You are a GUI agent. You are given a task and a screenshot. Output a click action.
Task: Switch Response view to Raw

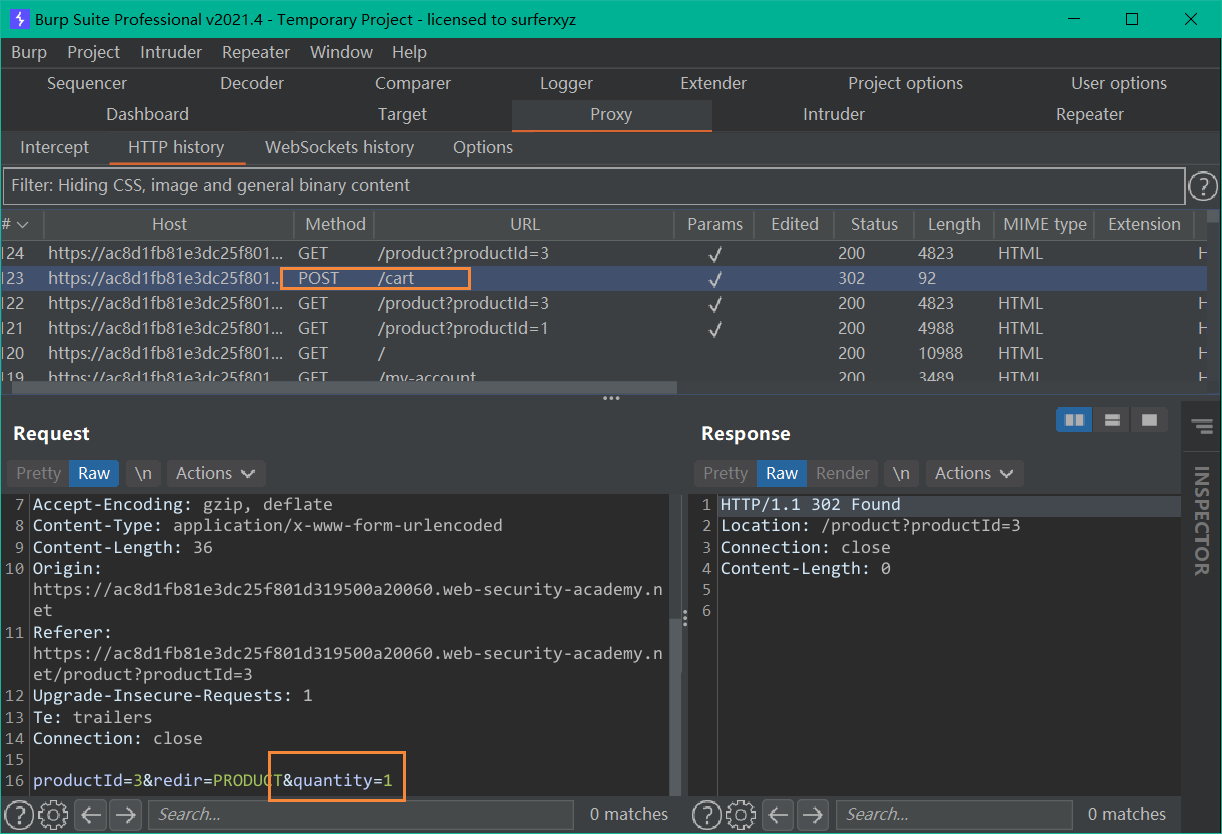pyautogui.click(x=782, y=473)
